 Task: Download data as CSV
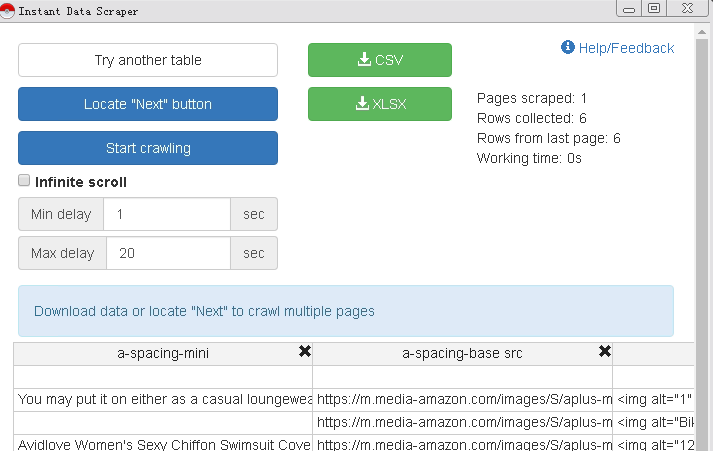point(380,60)
